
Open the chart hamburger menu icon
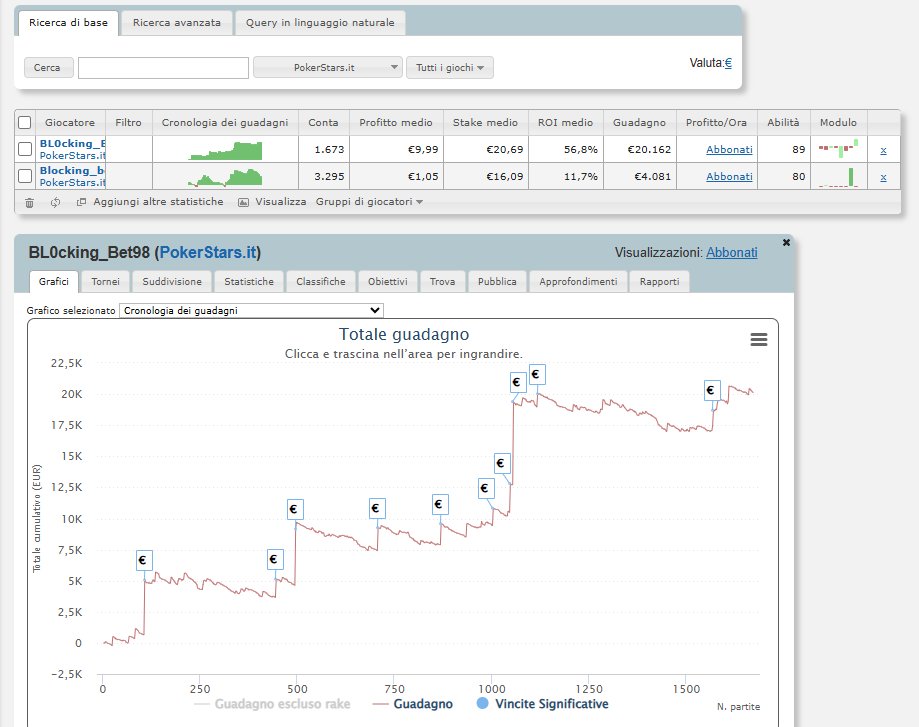point(759,340)
